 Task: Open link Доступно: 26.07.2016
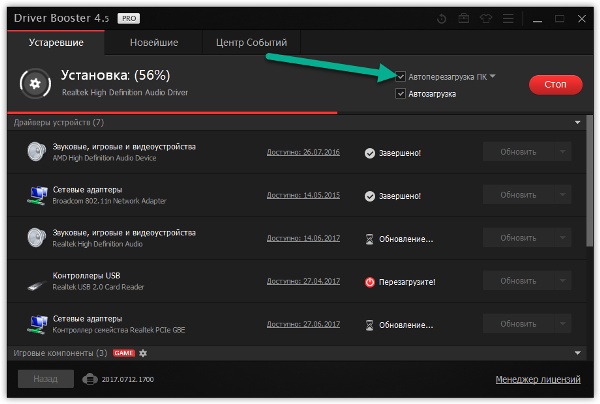(303, 152)
